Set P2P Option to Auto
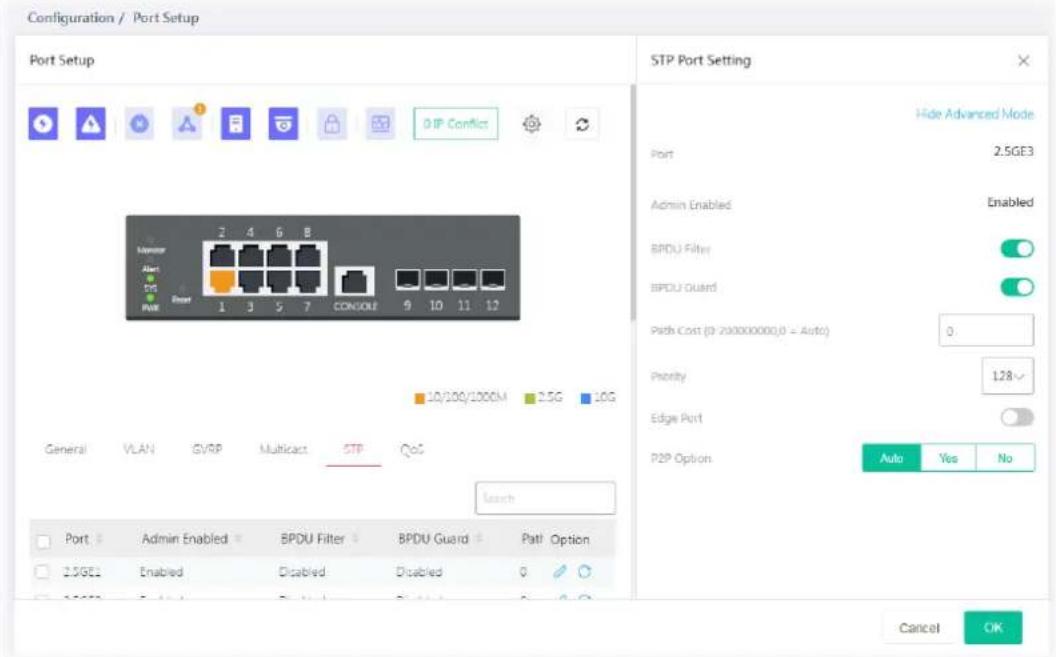The width and height of the screenshot is (1056, 657). [891, 458]
